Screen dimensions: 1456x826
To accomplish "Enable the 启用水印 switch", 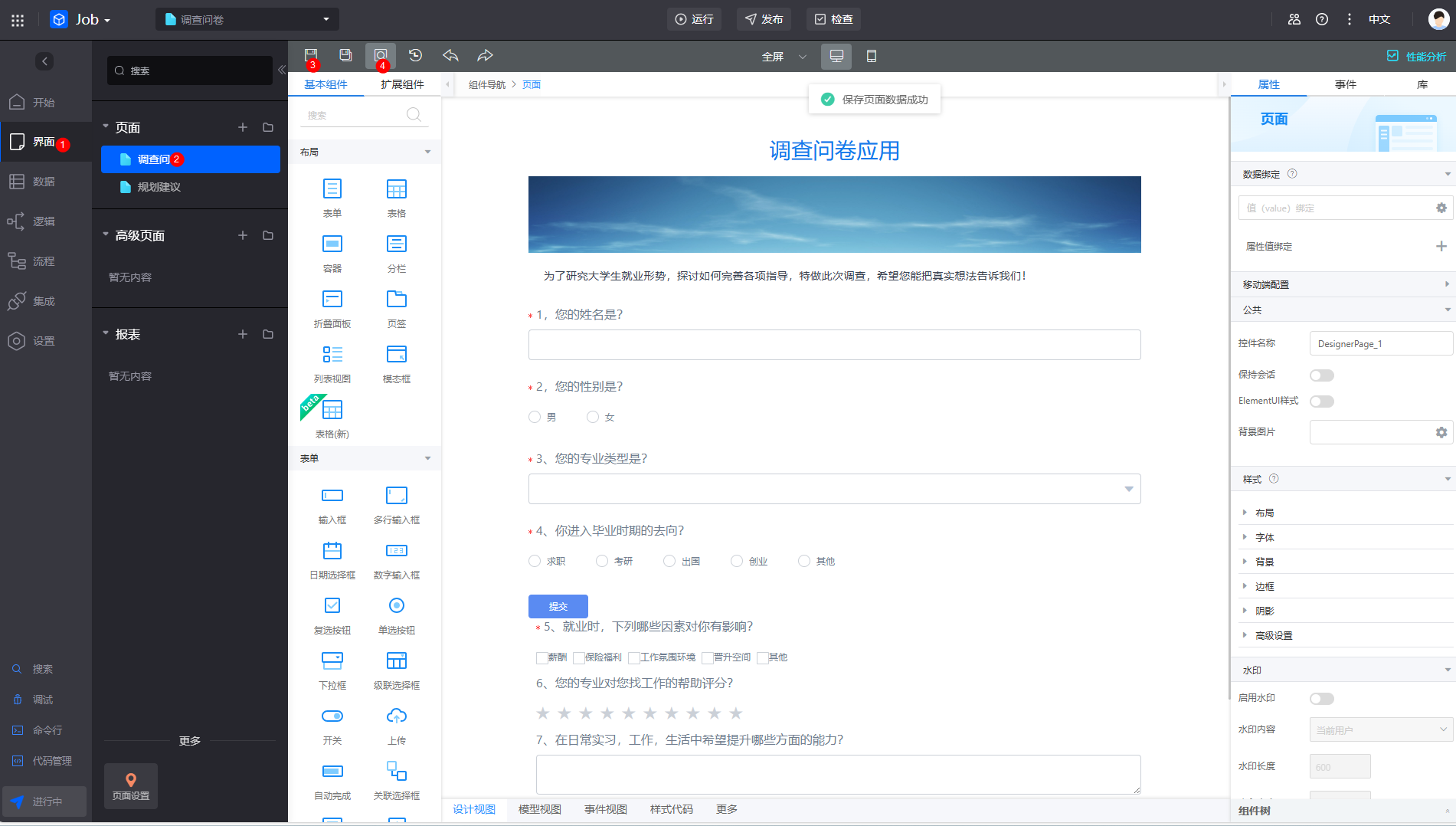I will coord(1322,699).
